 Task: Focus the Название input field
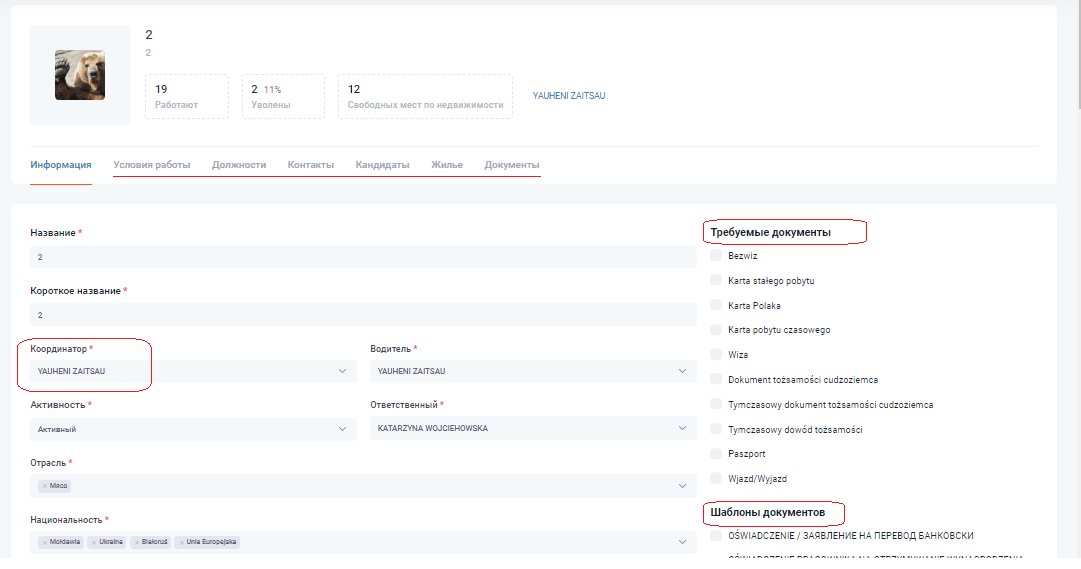(x=362, y=257)
